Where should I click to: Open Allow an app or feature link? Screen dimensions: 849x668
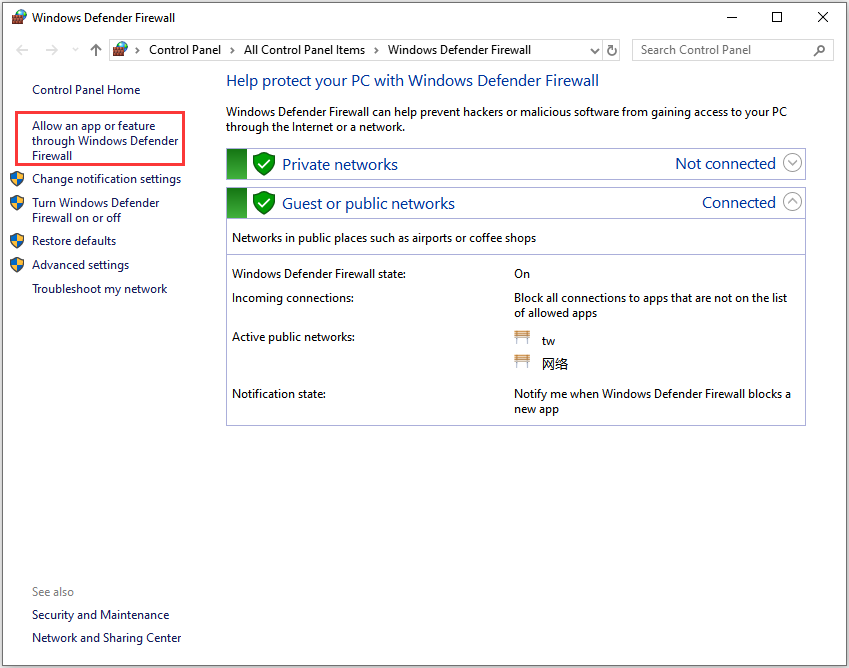point(105,141)
